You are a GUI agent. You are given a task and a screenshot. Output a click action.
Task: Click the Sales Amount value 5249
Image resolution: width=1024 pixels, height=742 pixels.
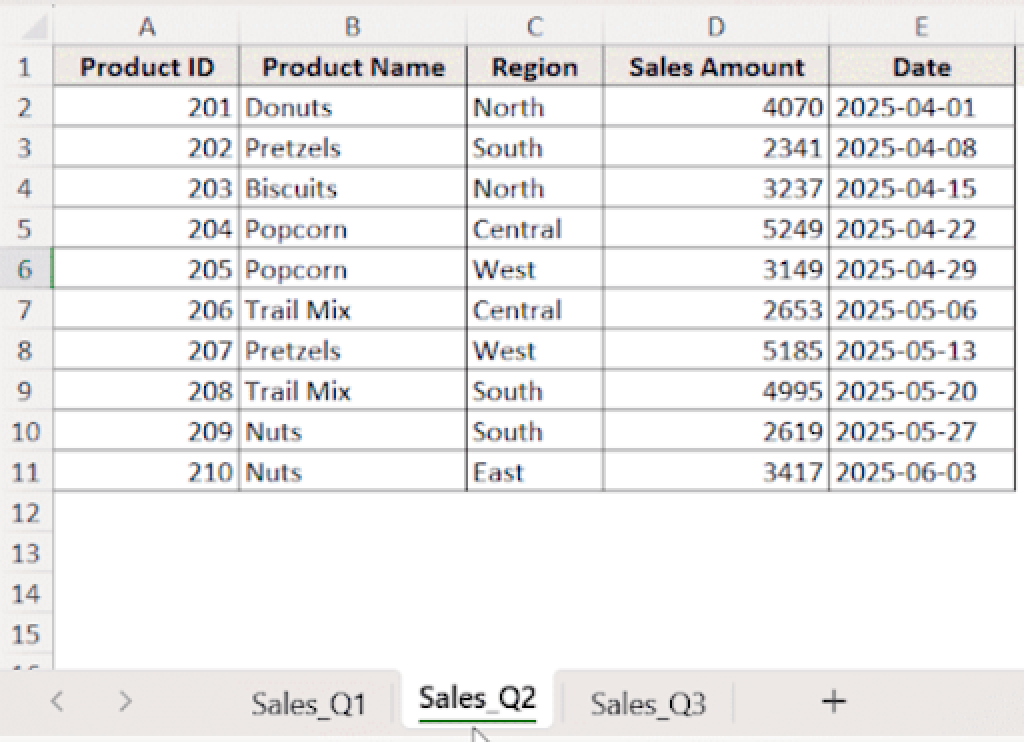tap(715, 228)
